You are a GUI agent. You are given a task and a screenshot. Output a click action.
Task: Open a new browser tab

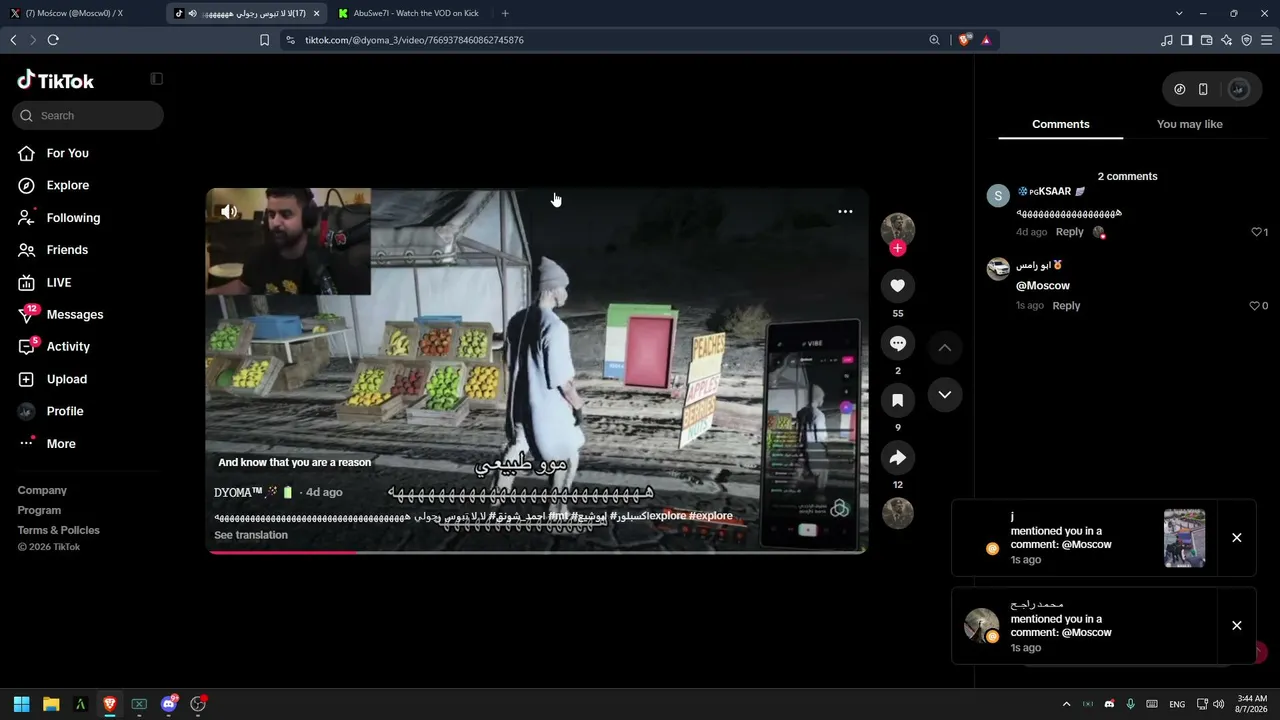pos(505,13)
